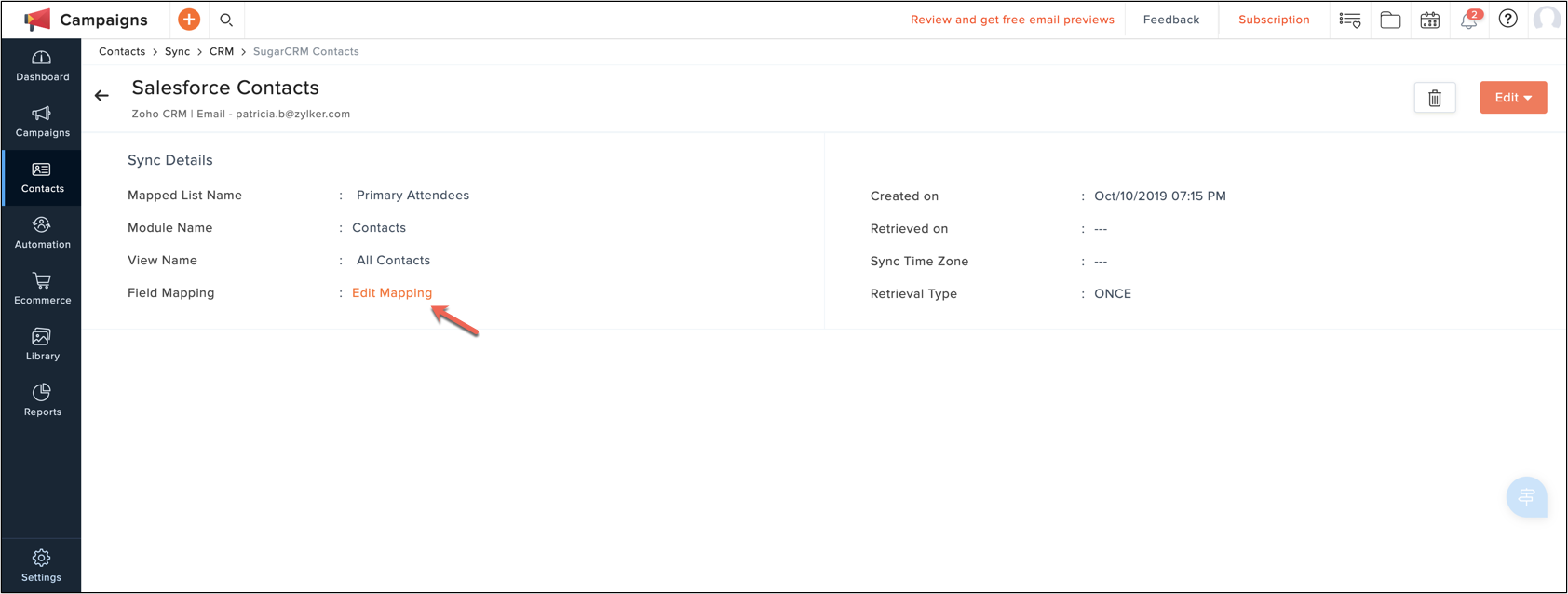Open the search magnifier icon

pos(226,20)
